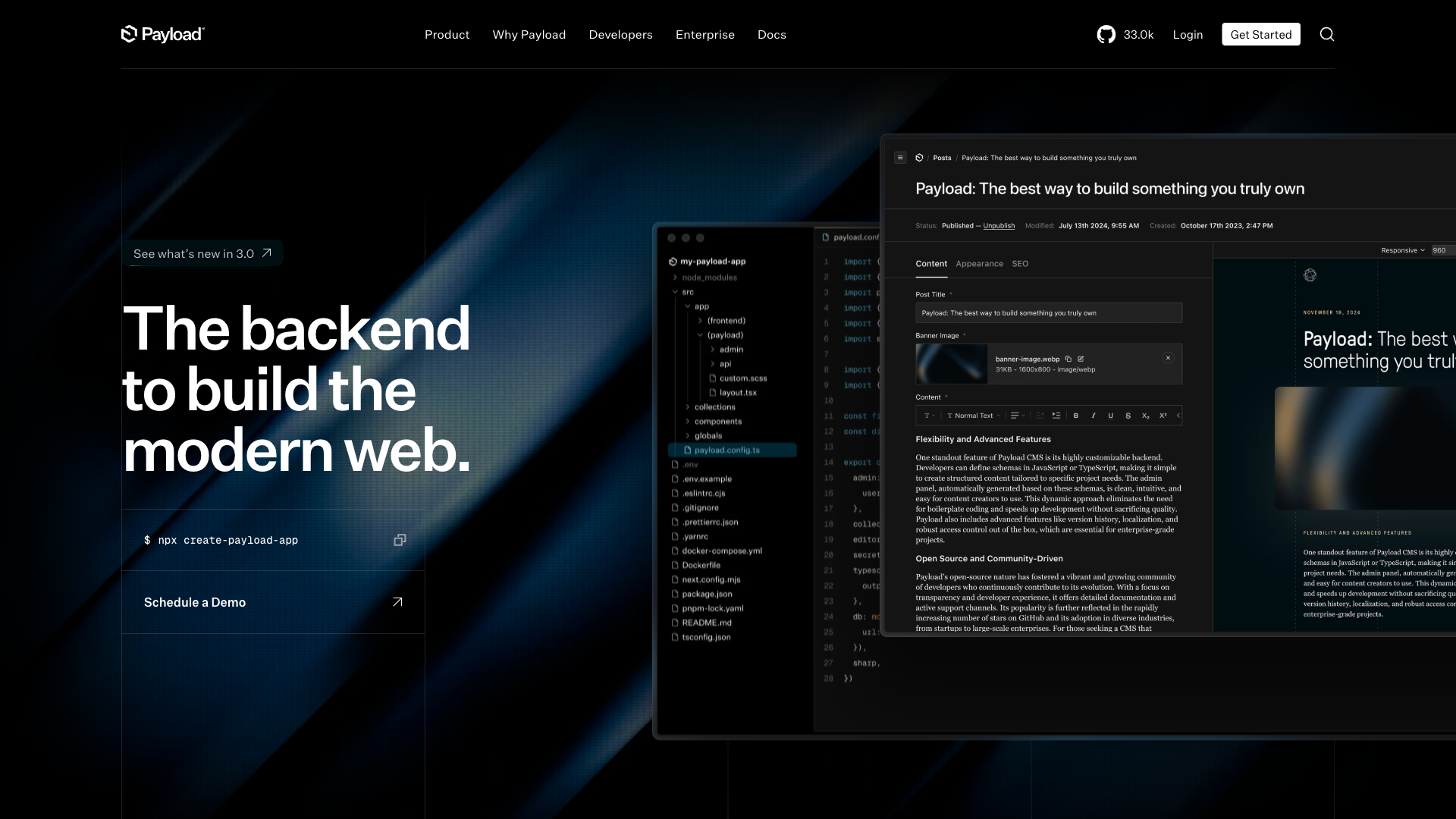
Task: Open the text alignment dropdown in editor
Action: pos(1018,416)
